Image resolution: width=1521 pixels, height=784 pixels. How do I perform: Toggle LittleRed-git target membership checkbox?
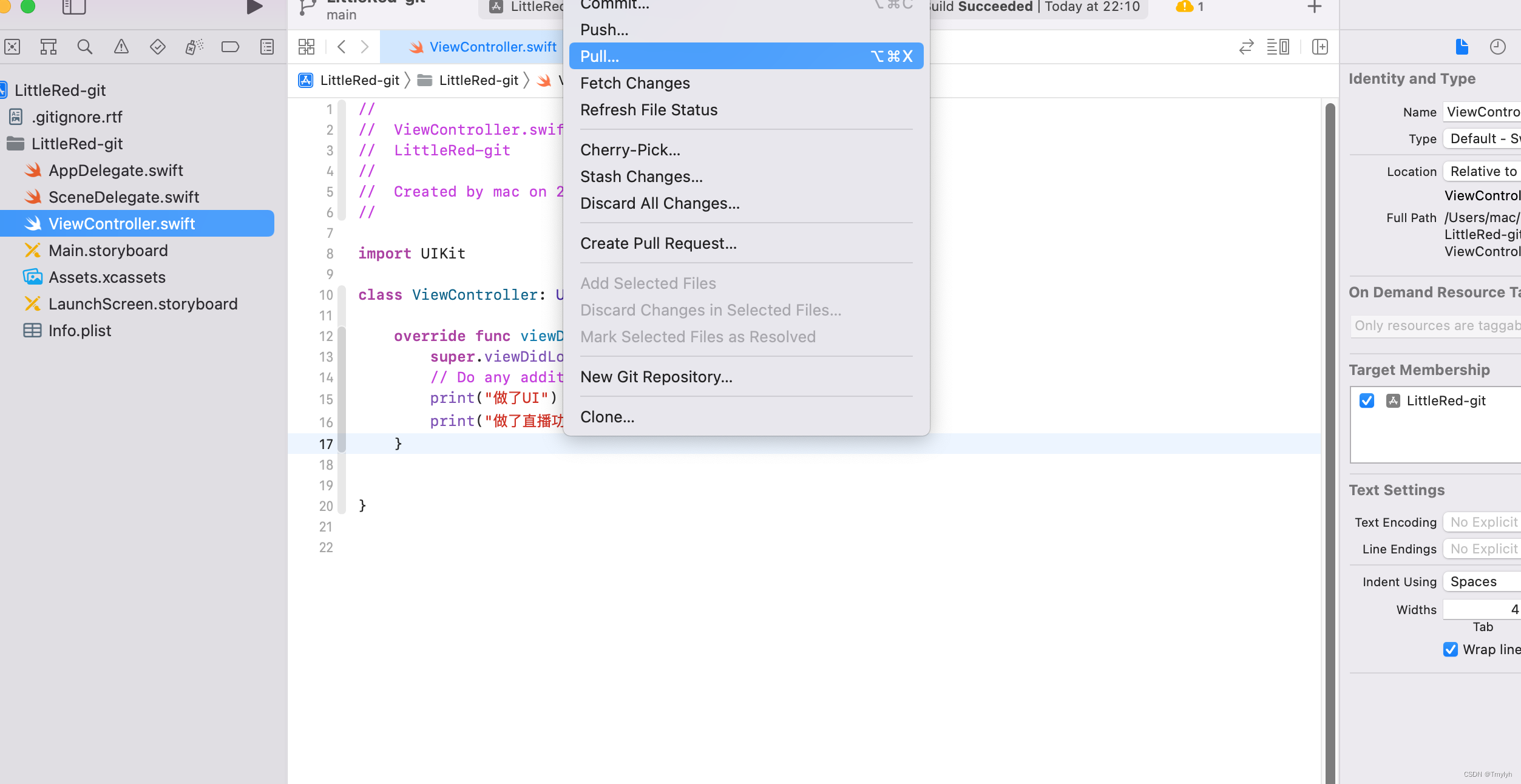pos(1367,400)
